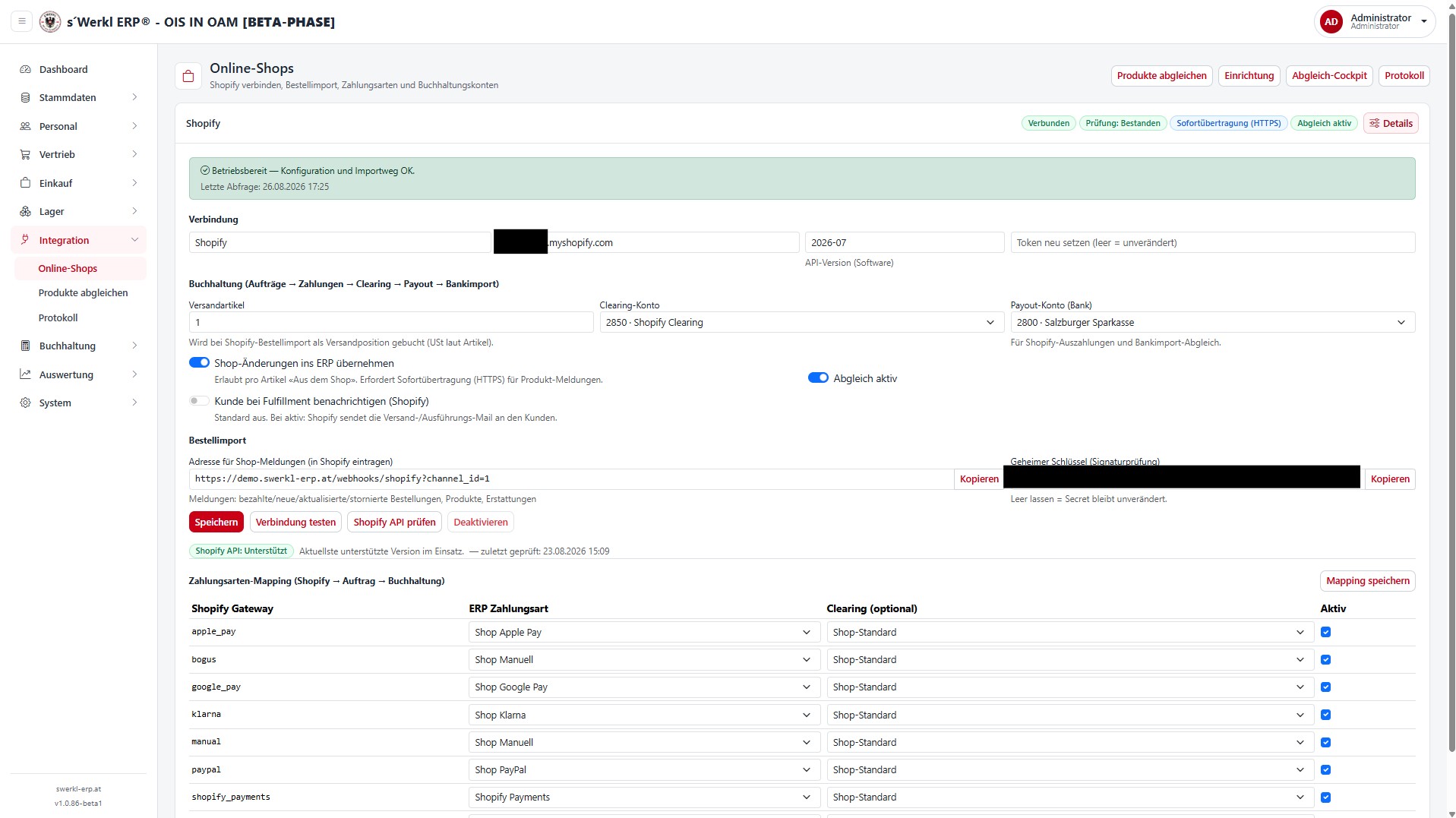Click the Verbindung testen button
The width and height of the screenshot is (1456, 818).
tap(295, 522)
